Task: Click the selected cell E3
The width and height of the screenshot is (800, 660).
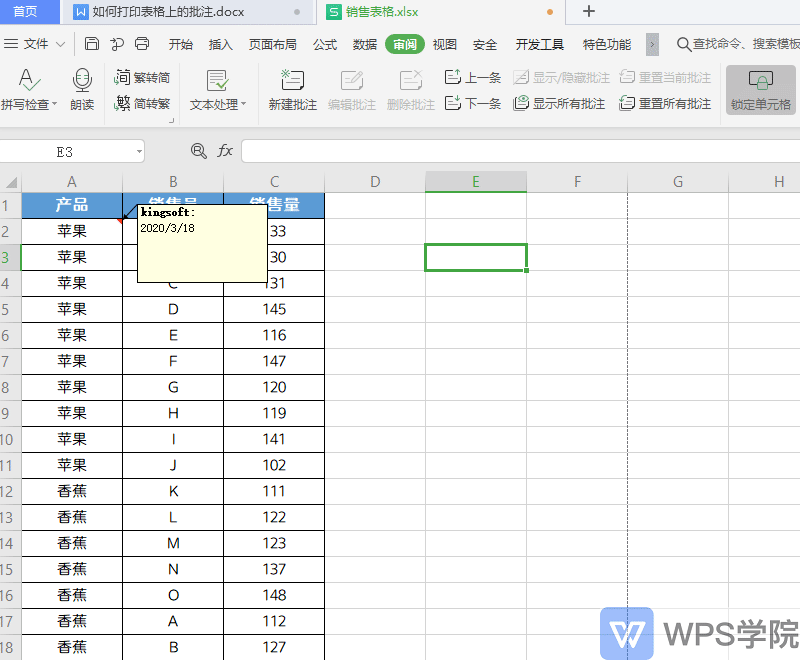Action: tap(476, 257)
